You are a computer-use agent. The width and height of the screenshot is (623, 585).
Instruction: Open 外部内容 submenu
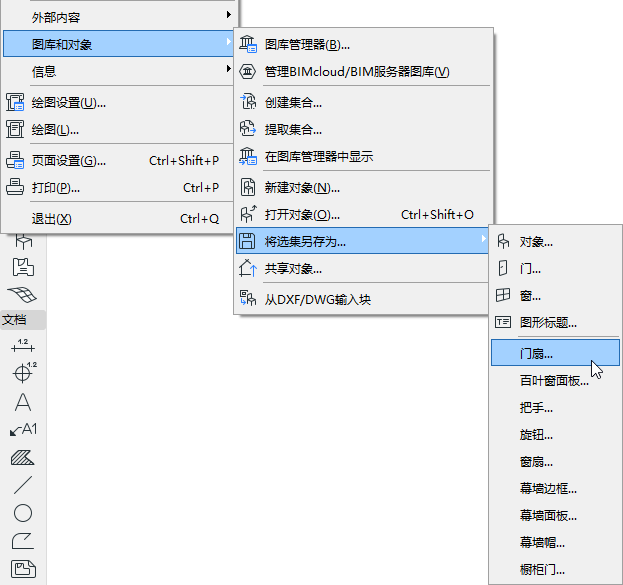[118, 17]
